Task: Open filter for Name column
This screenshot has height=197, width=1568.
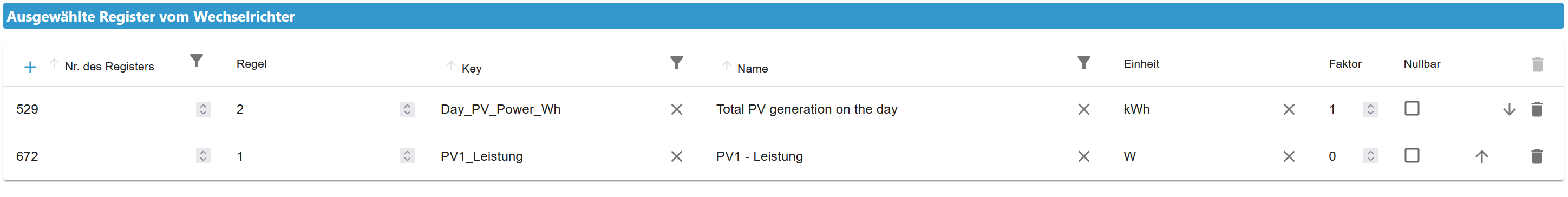Action: click(x=1083, y=63)
